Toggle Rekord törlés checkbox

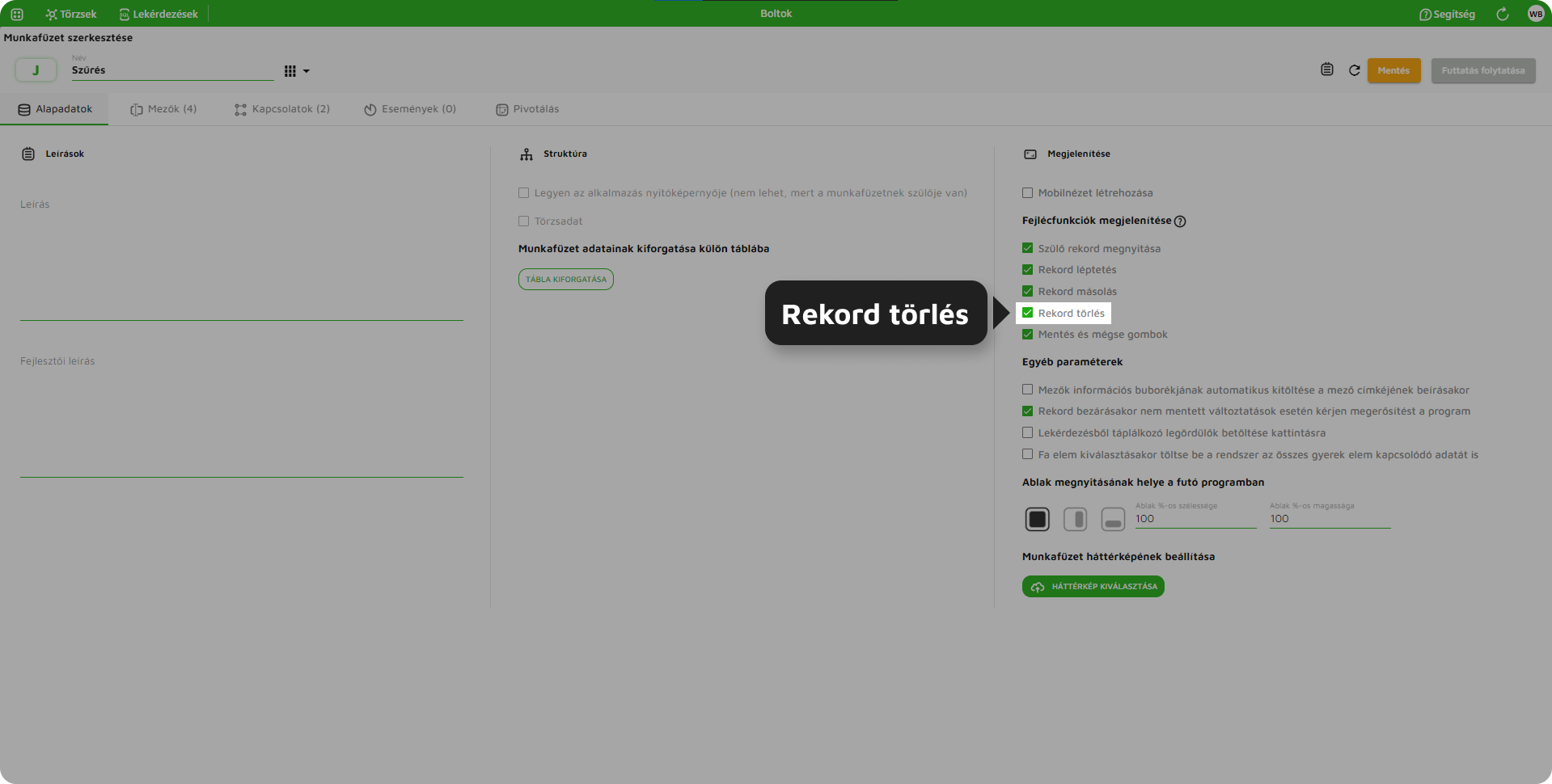tap(1027, 313)
